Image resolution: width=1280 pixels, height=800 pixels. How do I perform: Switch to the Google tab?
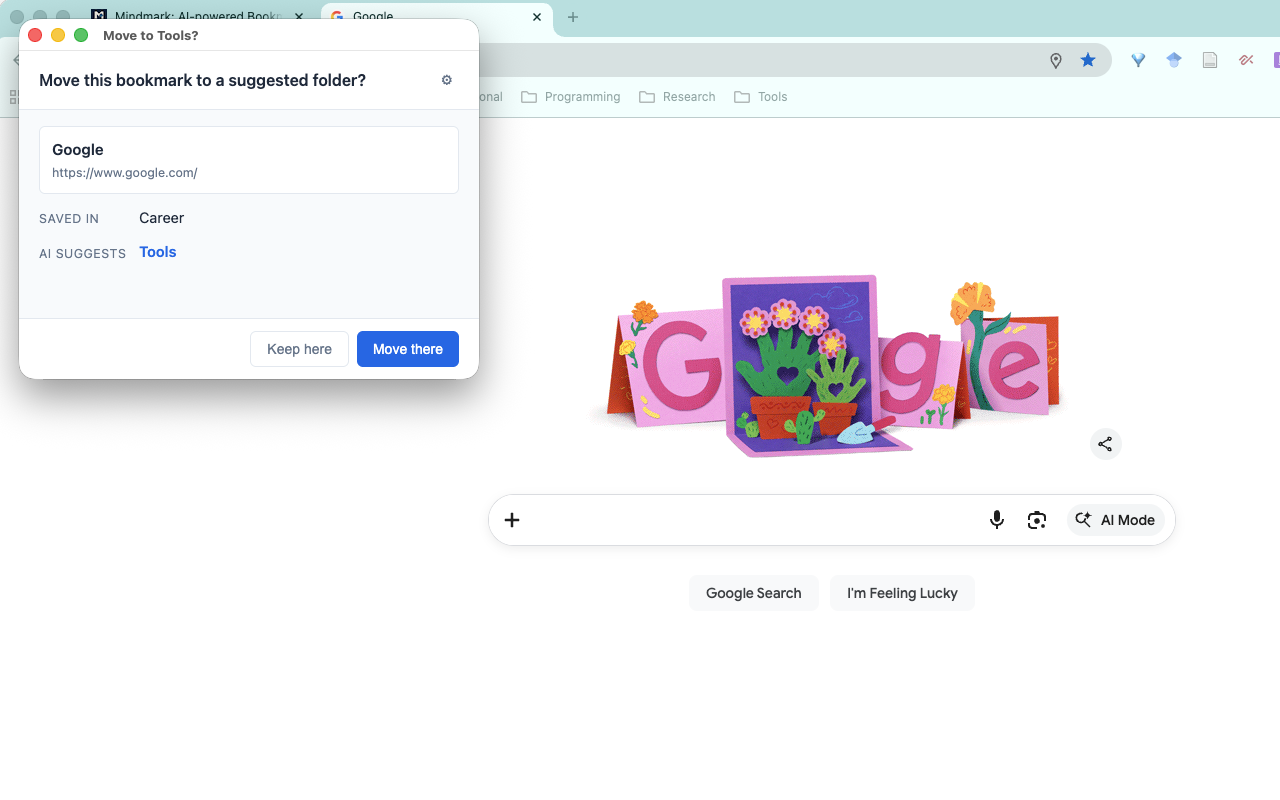[436, 17]
